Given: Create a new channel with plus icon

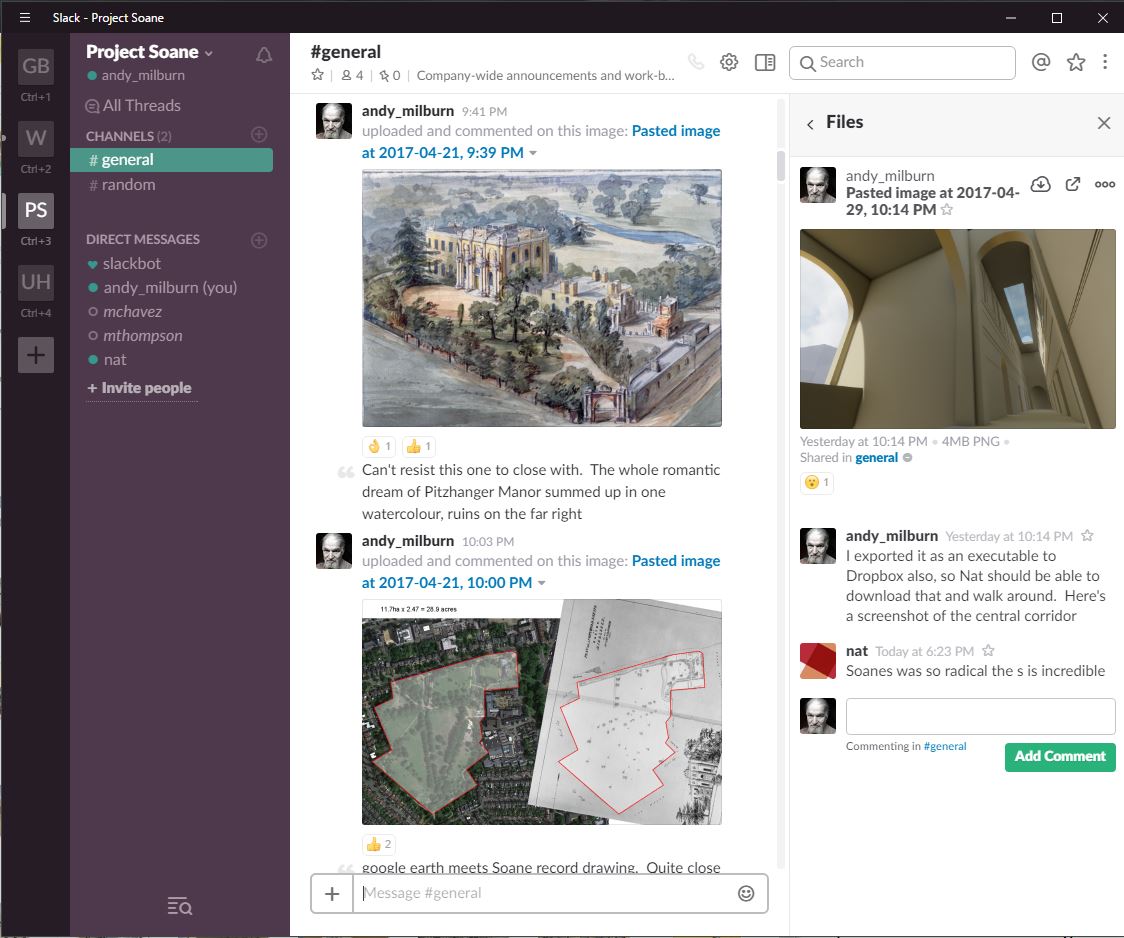Looking at the screenshot, I should coord(259,135).
